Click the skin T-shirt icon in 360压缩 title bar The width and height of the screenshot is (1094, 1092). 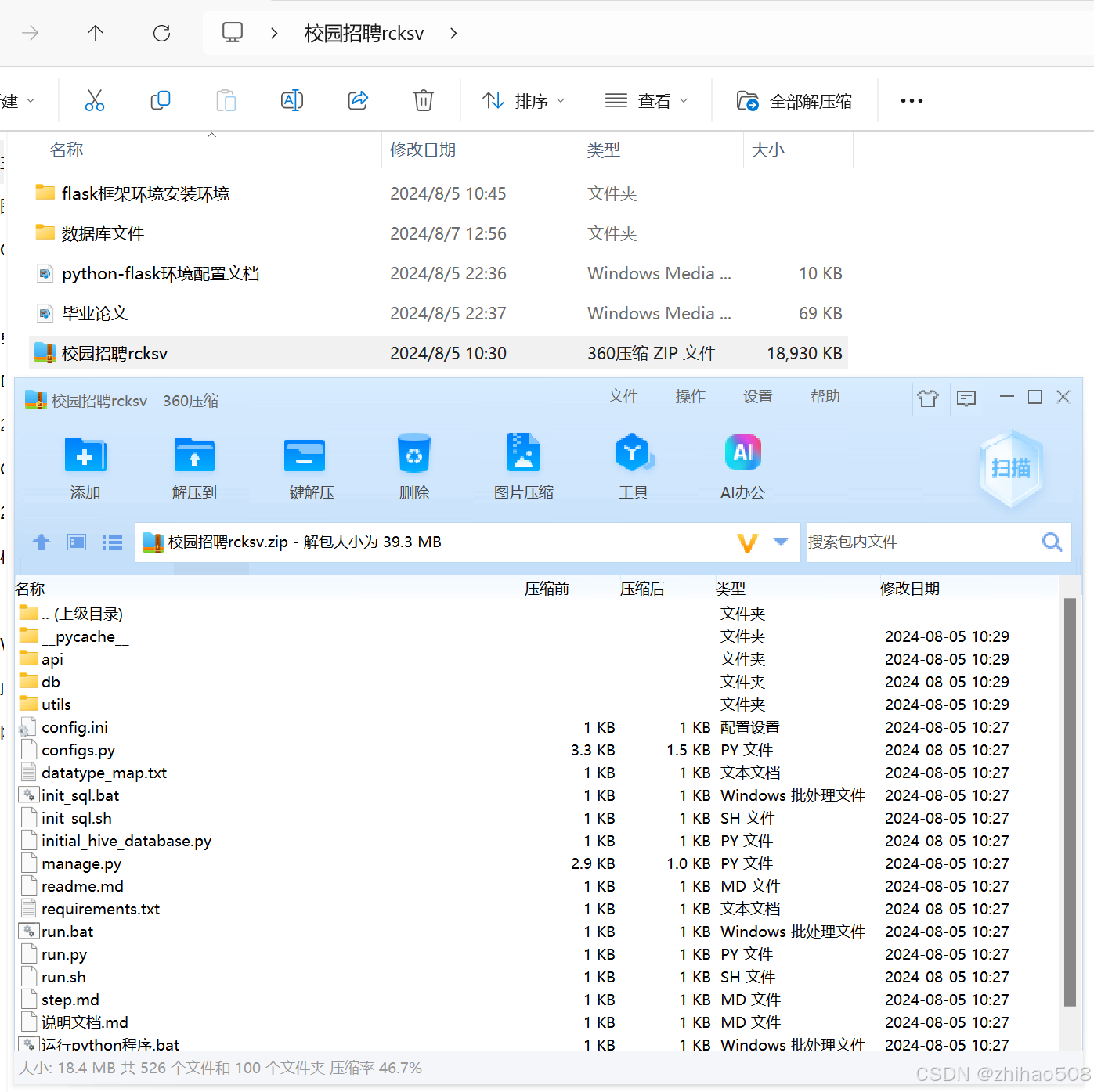[928, 398]
